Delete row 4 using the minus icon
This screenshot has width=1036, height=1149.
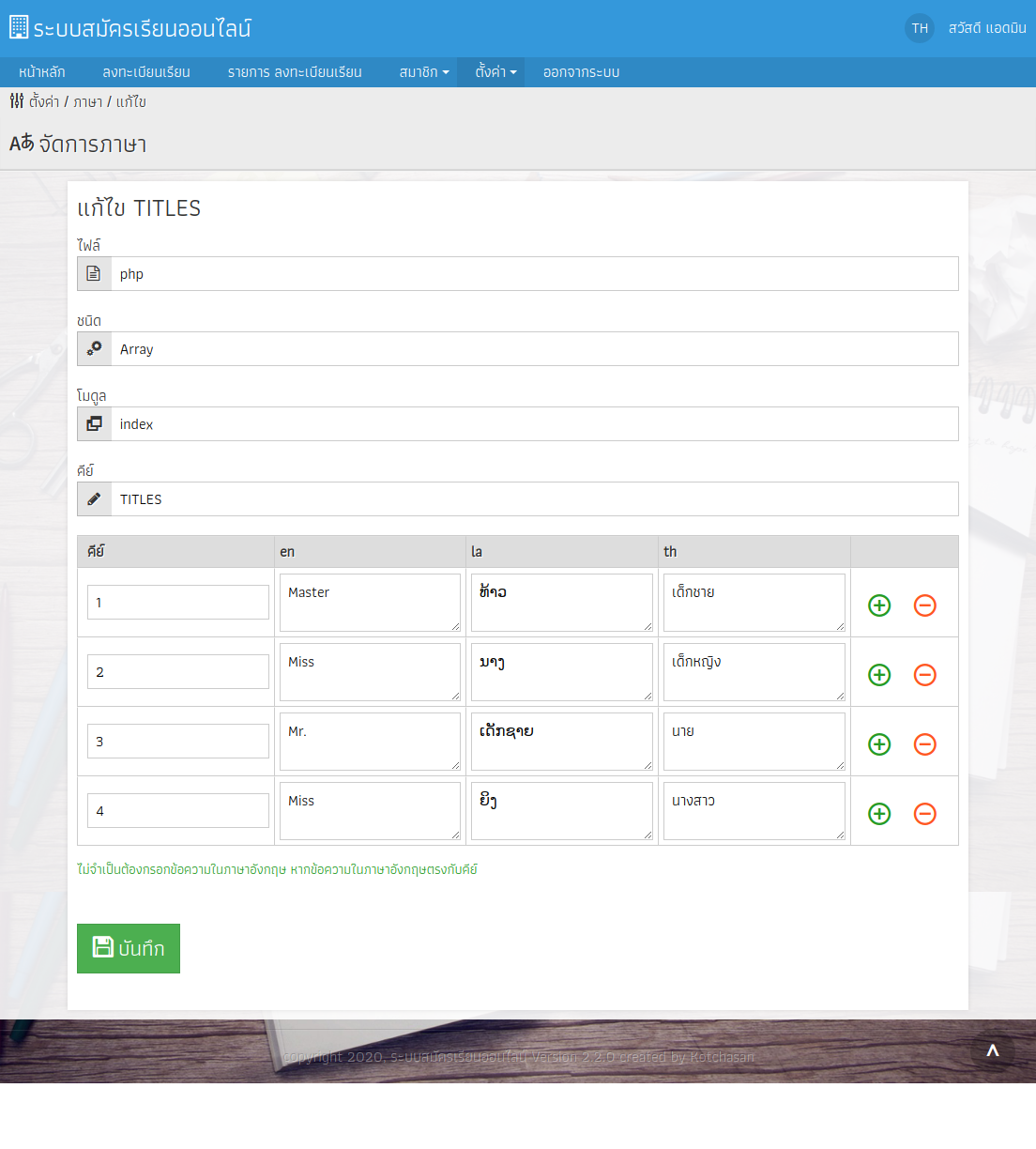coord(924,814)
